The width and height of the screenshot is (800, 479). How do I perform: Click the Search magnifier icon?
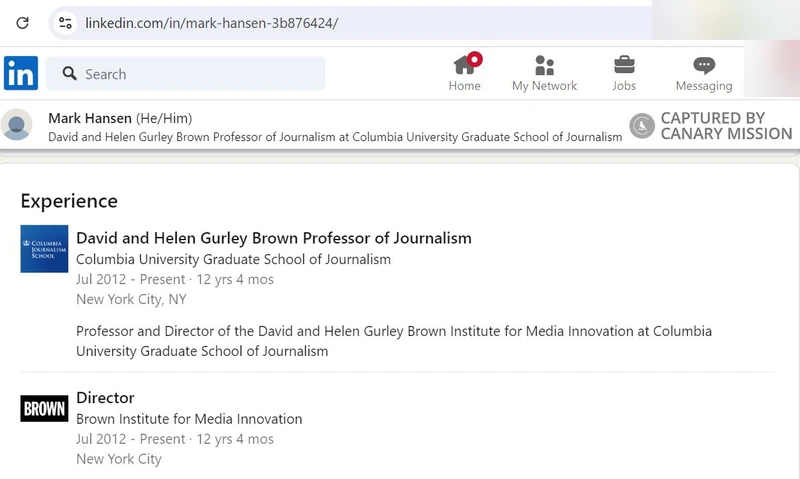69,73
